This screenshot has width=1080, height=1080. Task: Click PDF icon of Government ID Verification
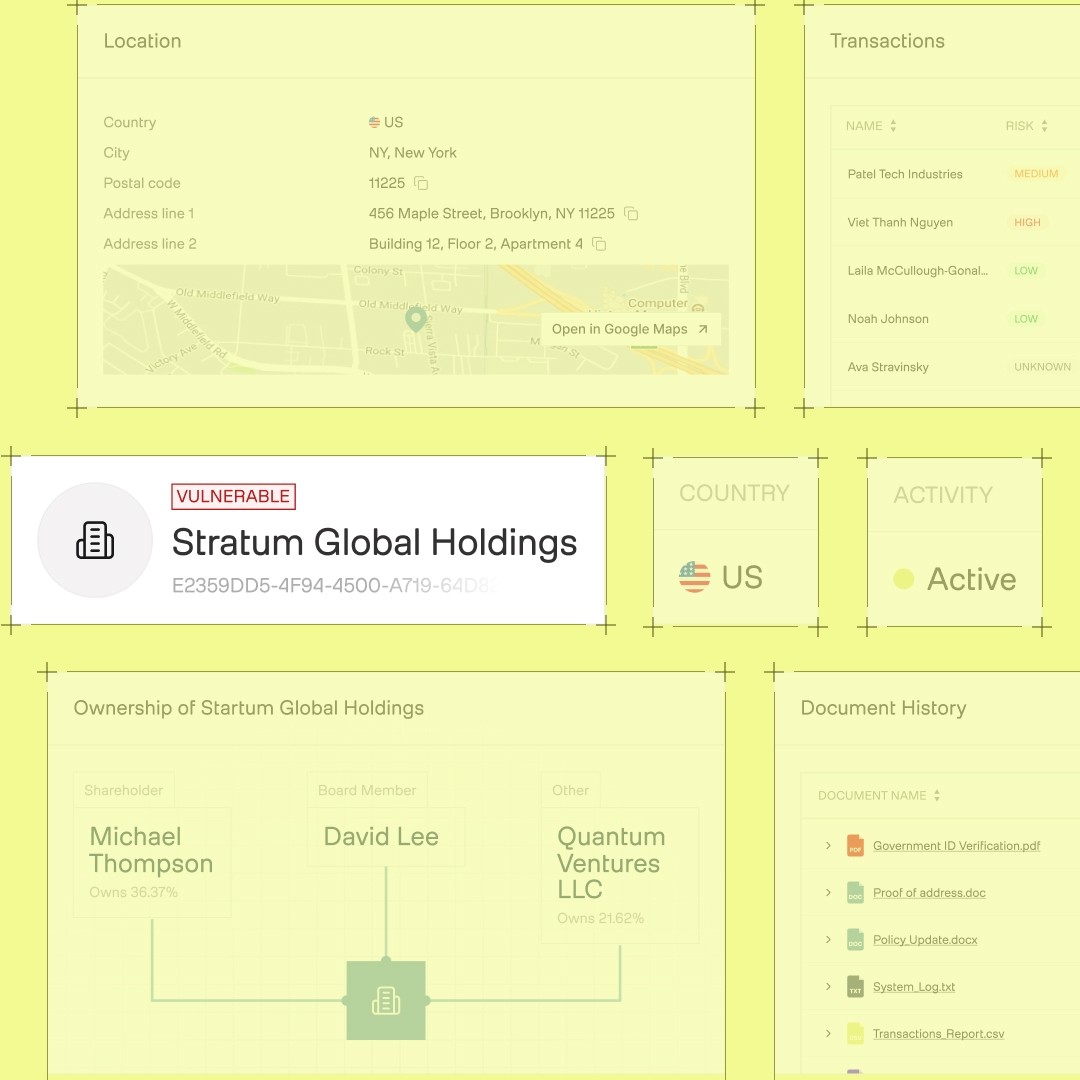(855, 845)
